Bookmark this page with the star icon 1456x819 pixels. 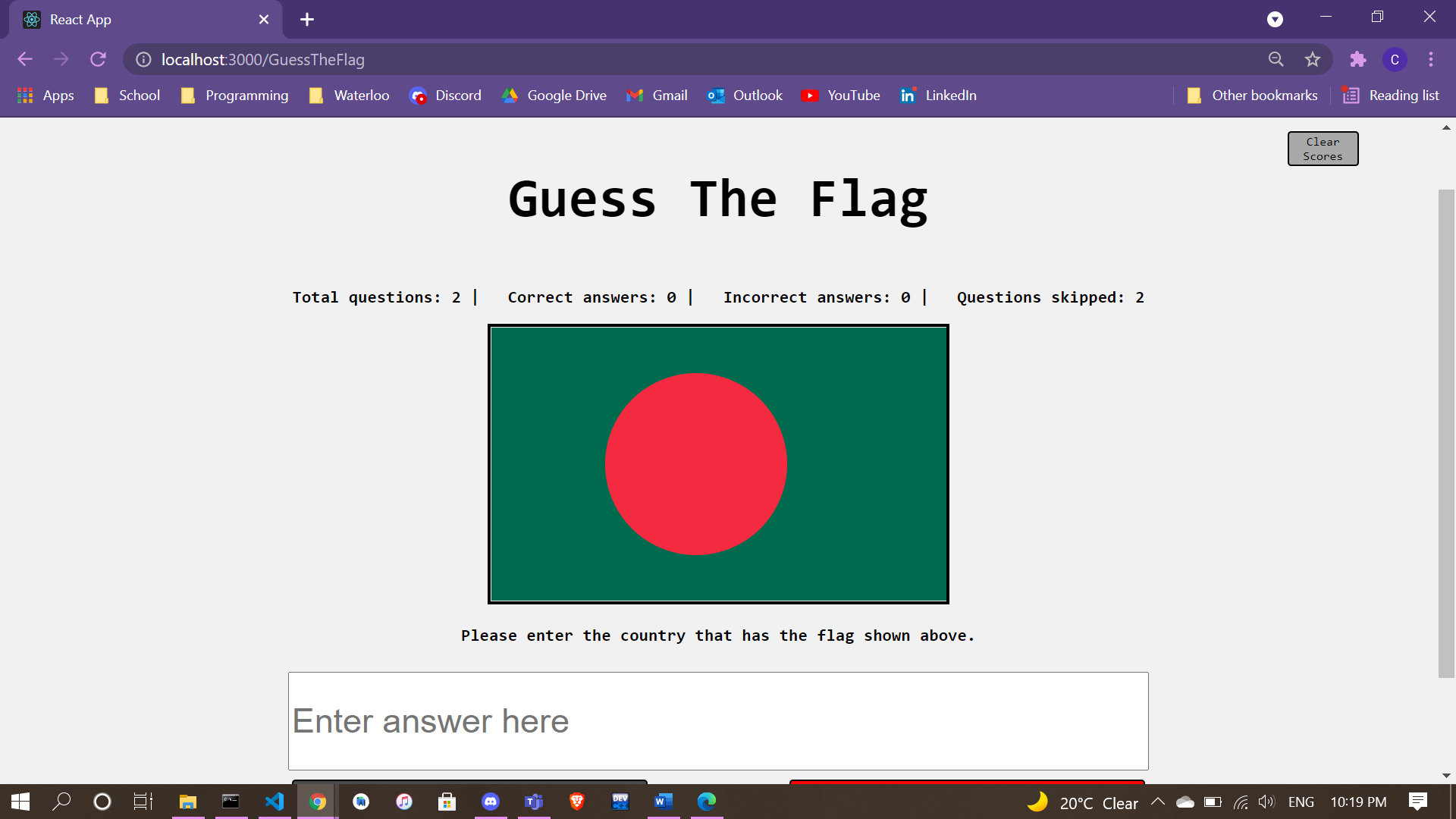(1313, 59)
